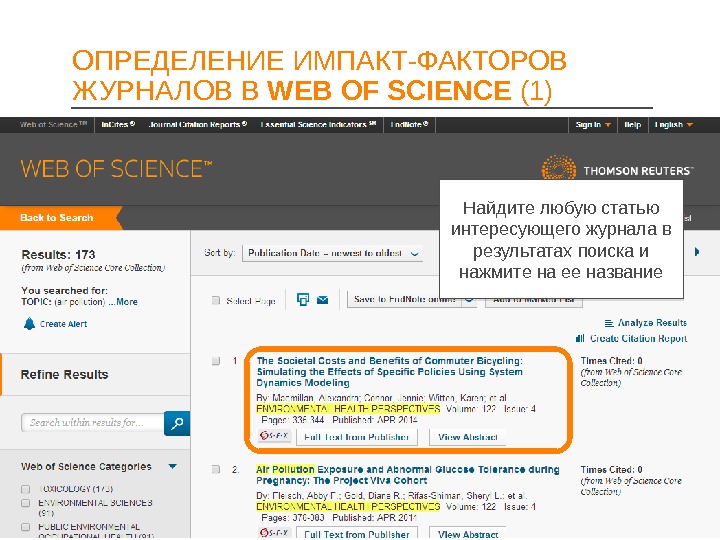Click the print icon in results toolbar
This screenshot has width=720, height=540.
[x=303, y=300]
